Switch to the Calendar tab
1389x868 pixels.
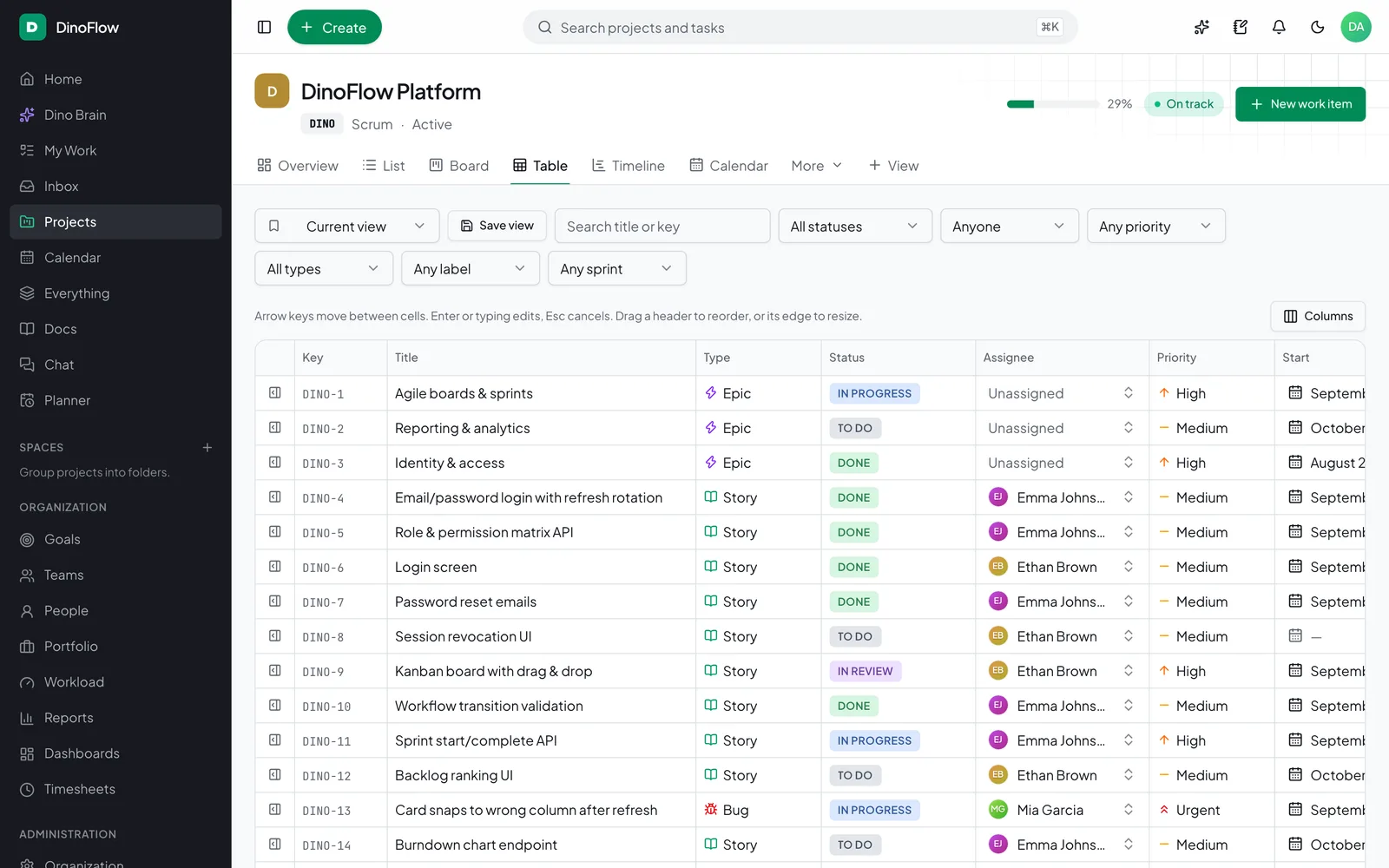click(x=729, y=166)
